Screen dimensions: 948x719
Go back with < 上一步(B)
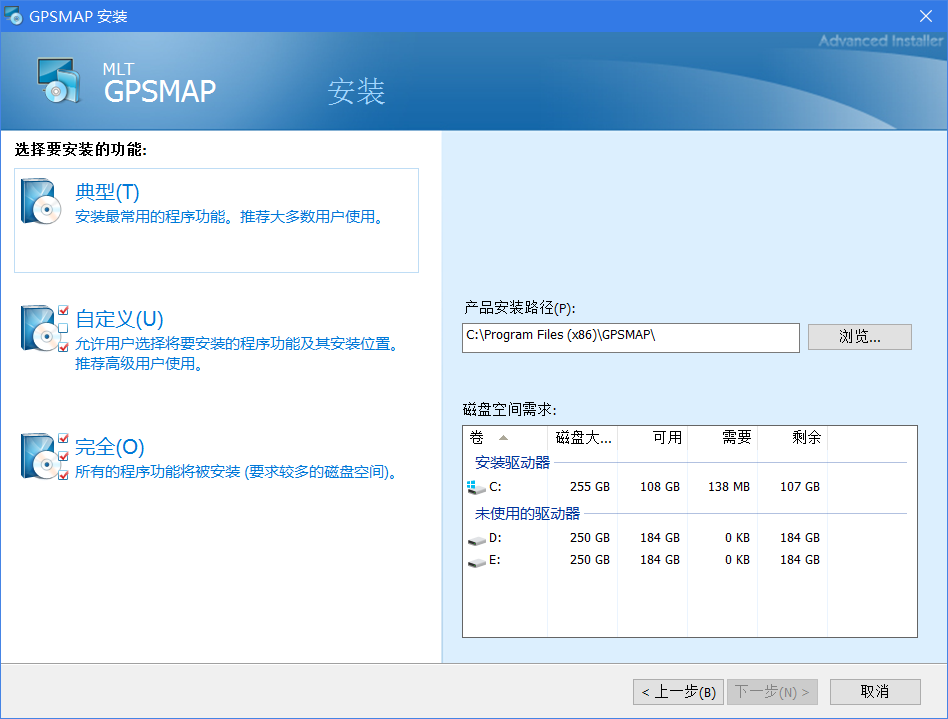click(678, 692)
